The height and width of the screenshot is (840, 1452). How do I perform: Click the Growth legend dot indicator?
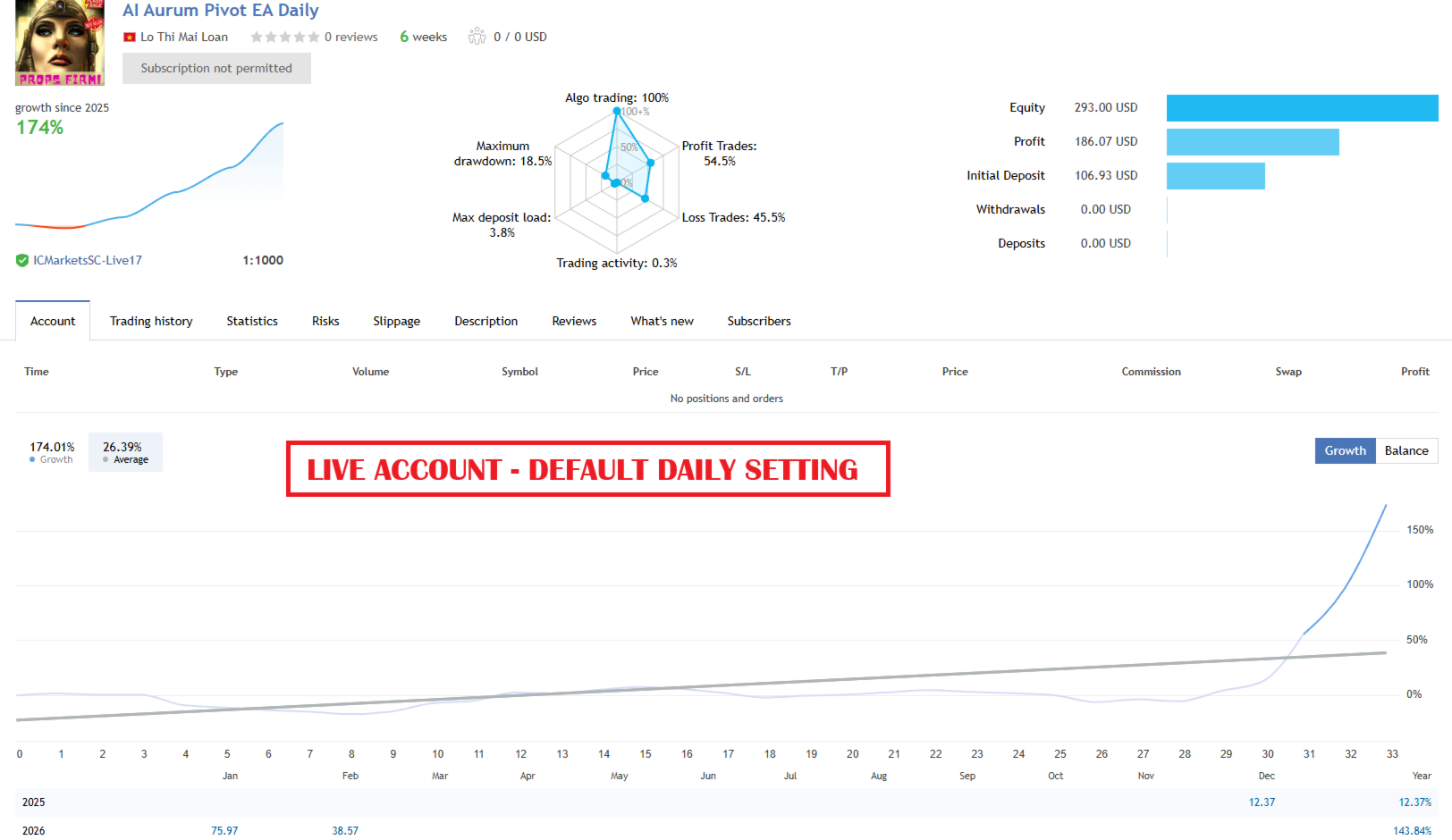point(32,459)
